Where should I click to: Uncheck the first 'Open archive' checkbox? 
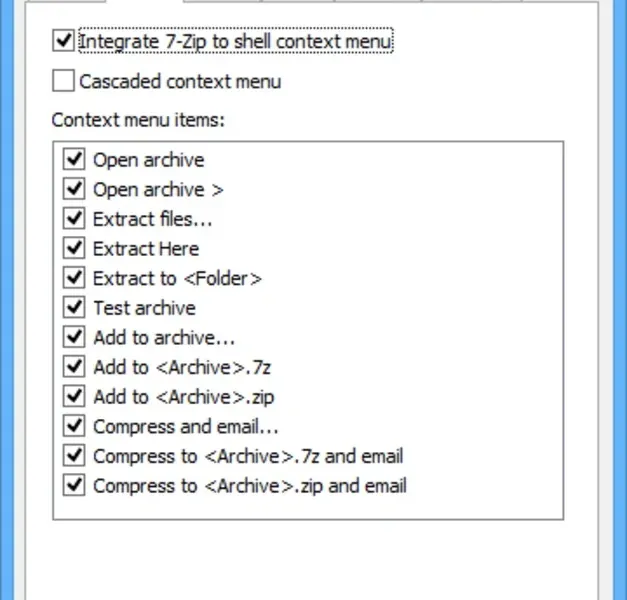[x=74, y=160]
